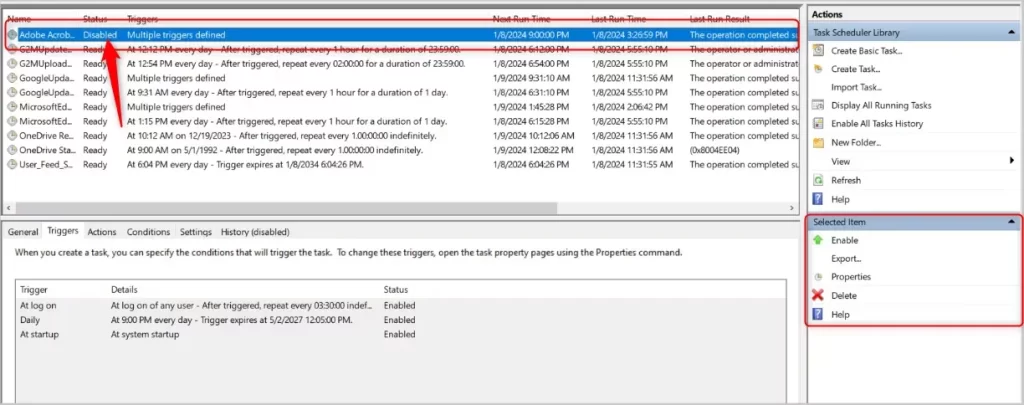
Task: Sort tasks by the Status column header
Action: click(x=95, y=20)
